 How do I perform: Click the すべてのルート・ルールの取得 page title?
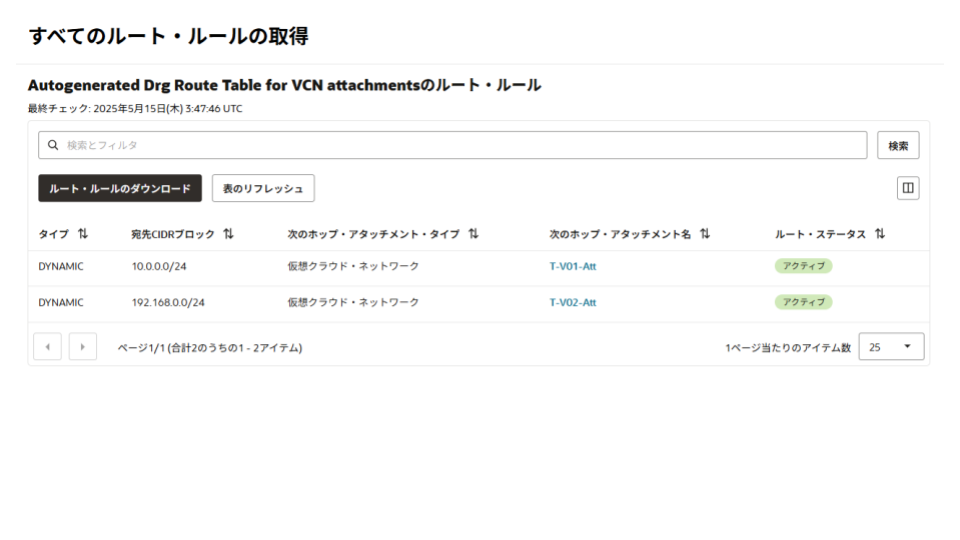pyautogui.click(x=168, y=36)
